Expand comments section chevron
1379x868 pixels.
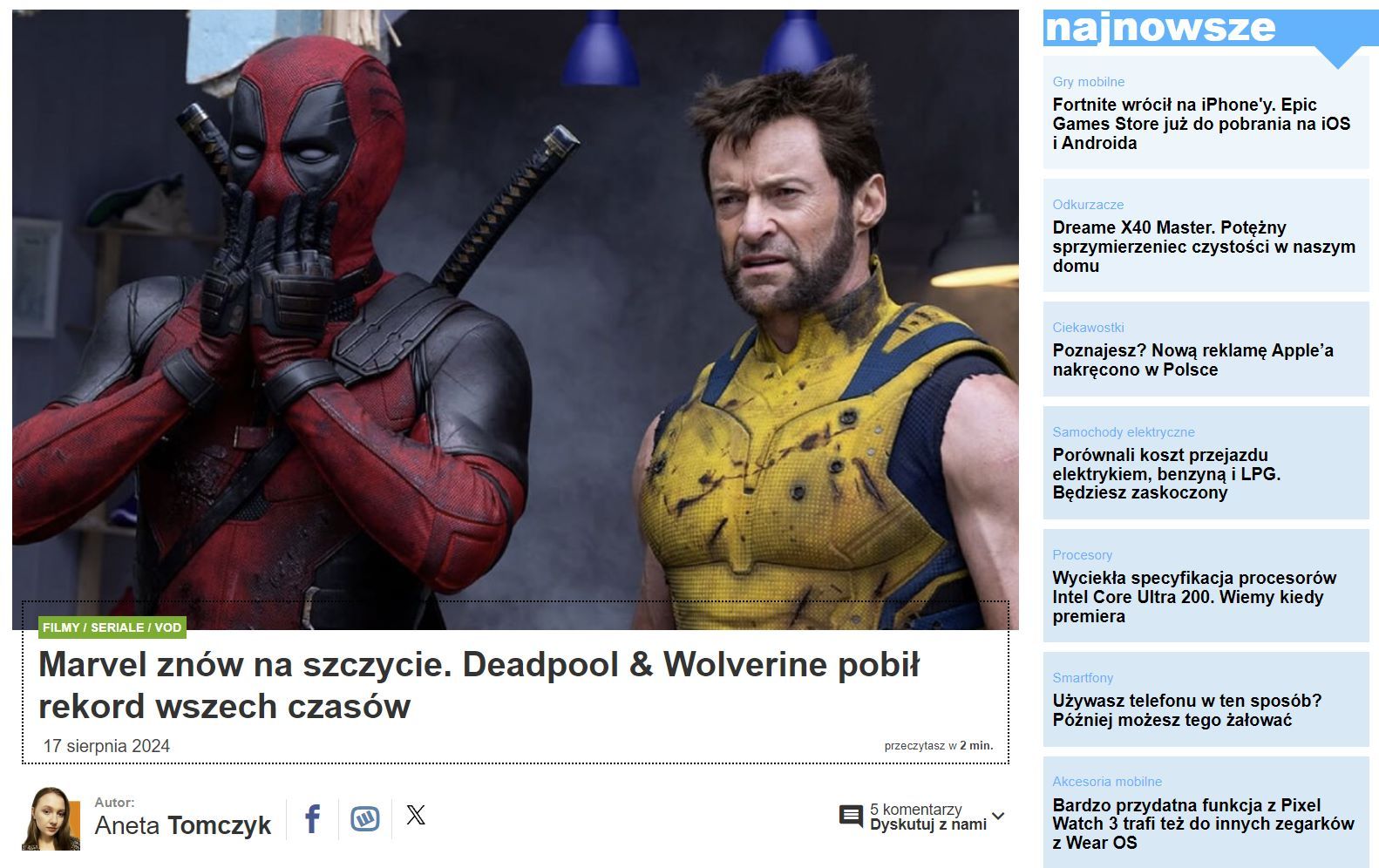(x=998, y=817)
